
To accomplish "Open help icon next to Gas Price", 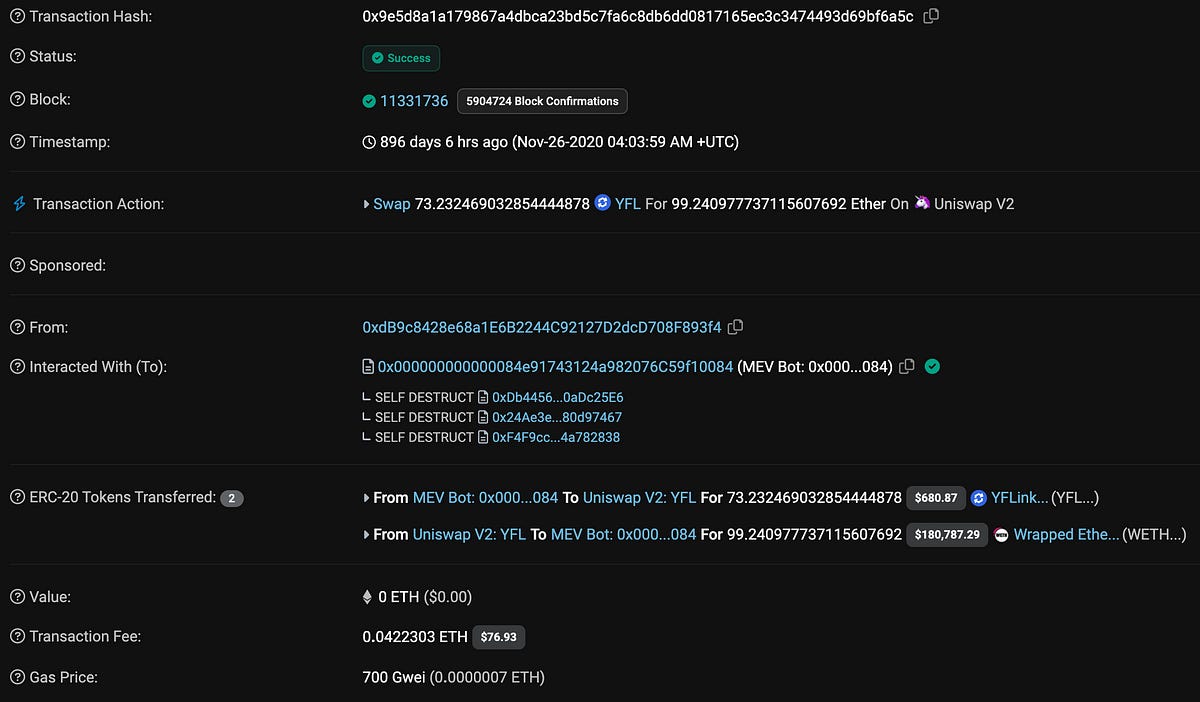I will pyautogui.click(x=17, y=677).
